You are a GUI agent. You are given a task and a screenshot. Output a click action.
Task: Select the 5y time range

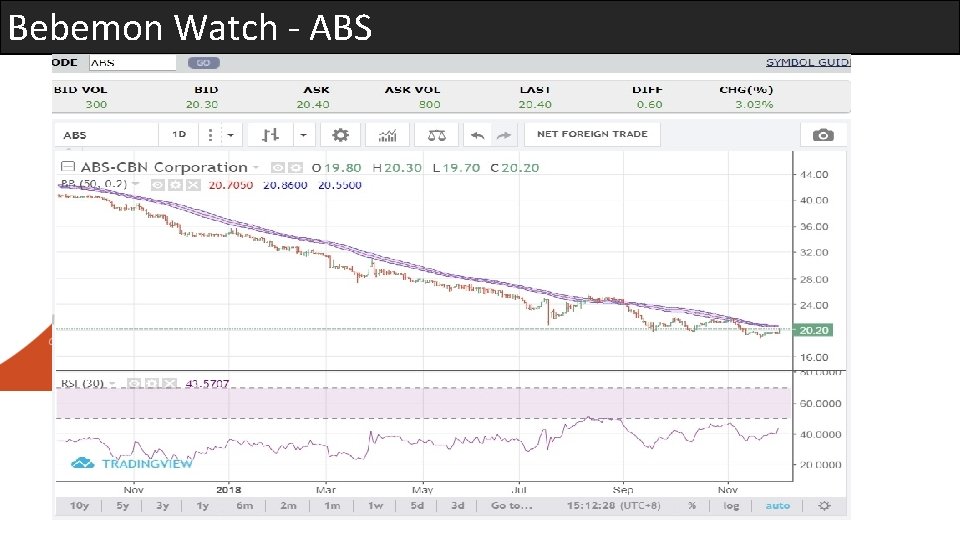coord(123,506)
